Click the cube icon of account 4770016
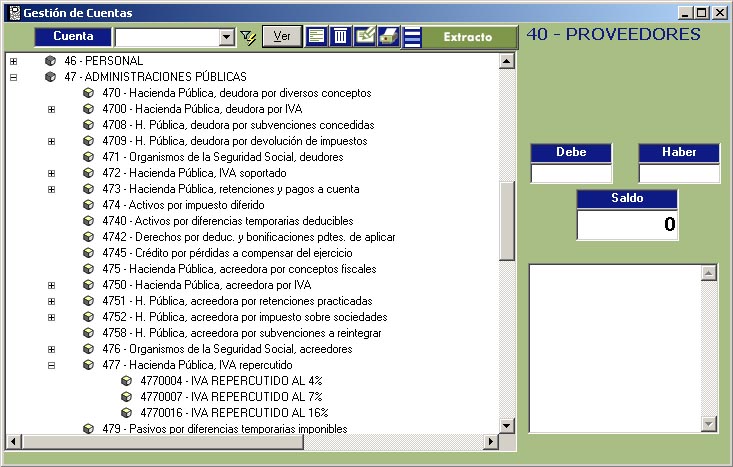 (x=126, y=413)
